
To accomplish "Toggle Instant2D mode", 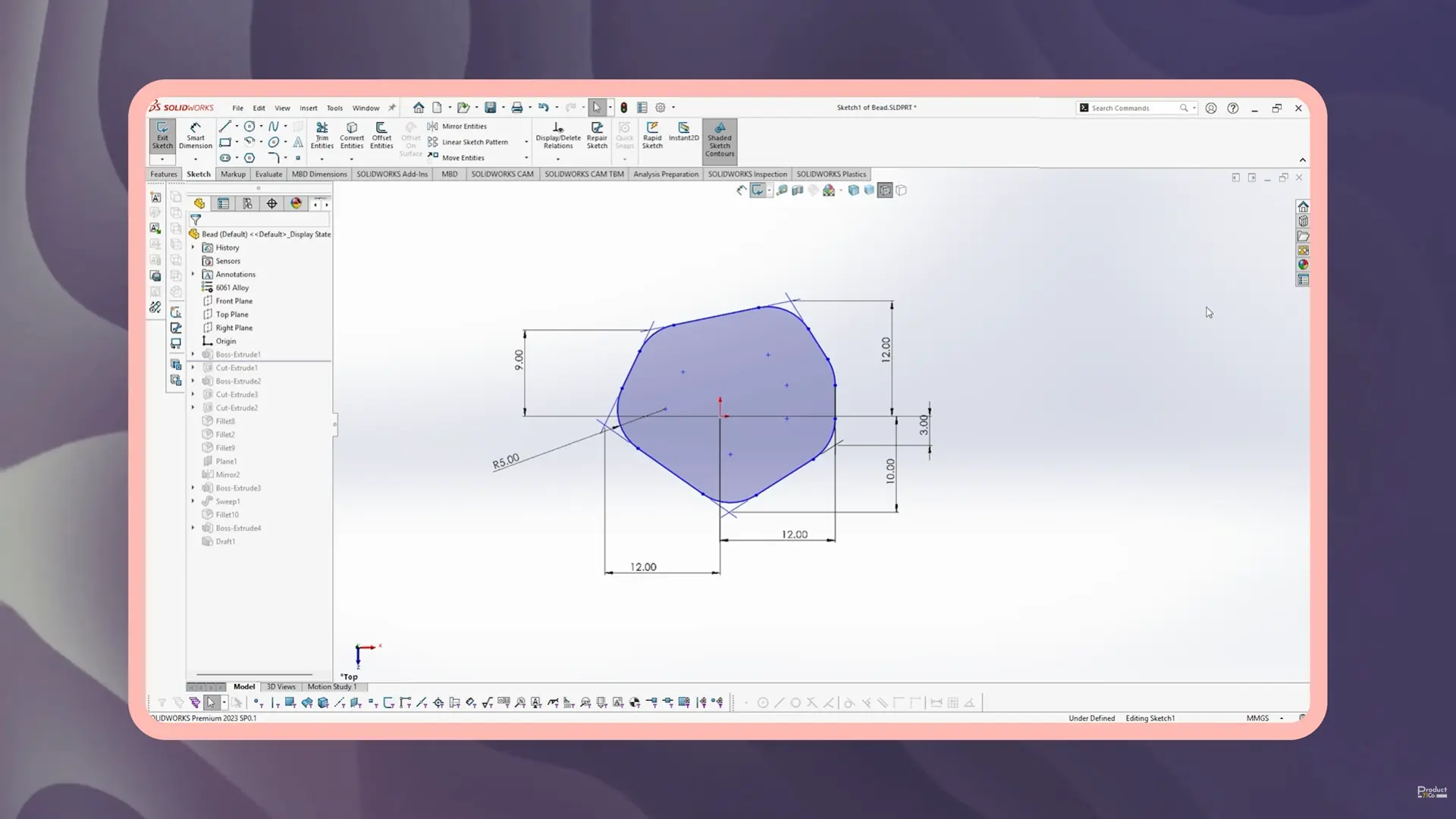I will tap(683, 132).
